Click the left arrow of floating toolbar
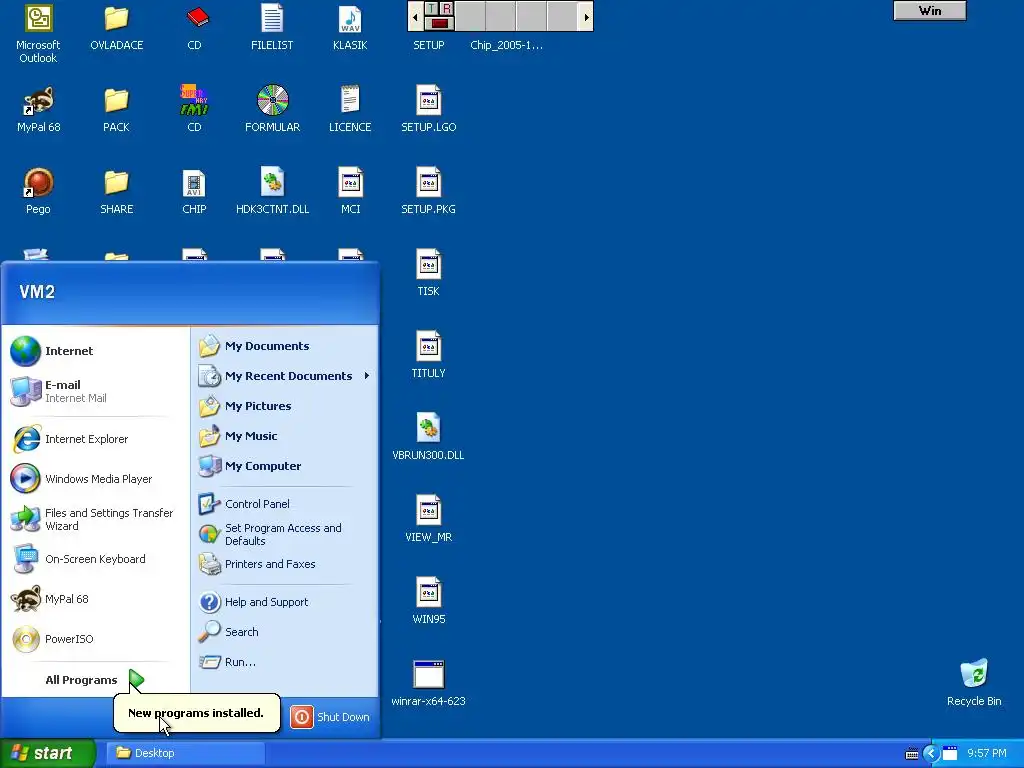 (415, 16)
